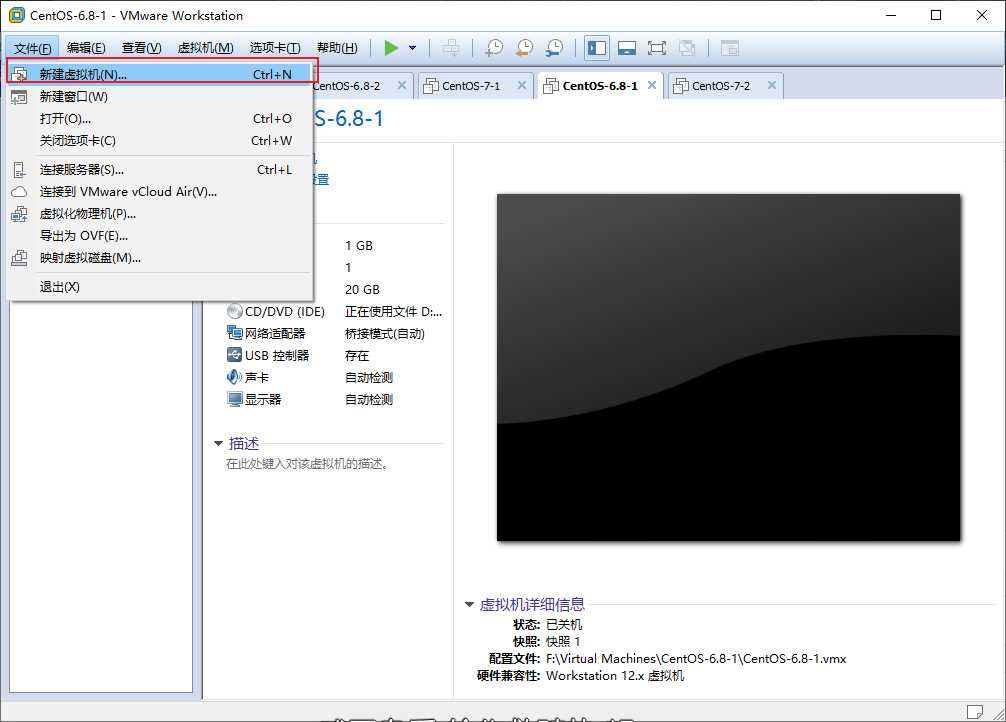Click the description field 在此处键入对该虚拟机的描述

(x=307, y=464)
